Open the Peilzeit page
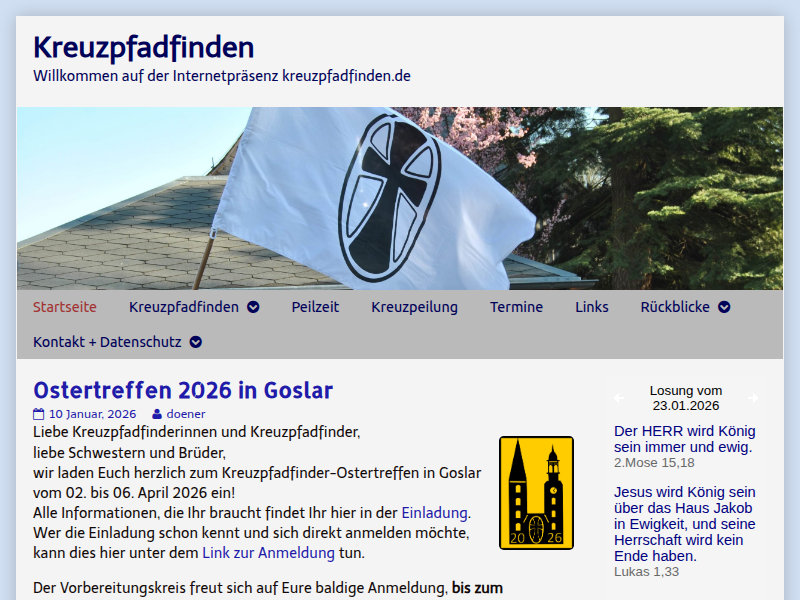 point(316,307)
